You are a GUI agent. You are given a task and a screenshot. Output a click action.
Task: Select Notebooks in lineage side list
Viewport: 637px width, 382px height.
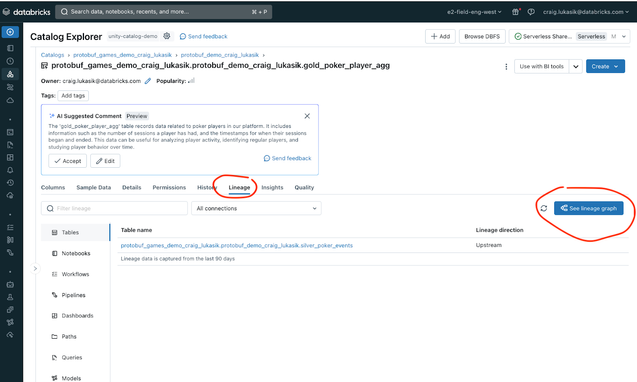pos(76,253)
